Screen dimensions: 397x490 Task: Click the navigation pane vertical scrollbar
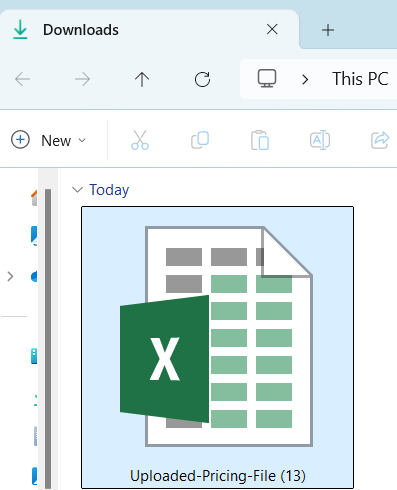(48, 337)
